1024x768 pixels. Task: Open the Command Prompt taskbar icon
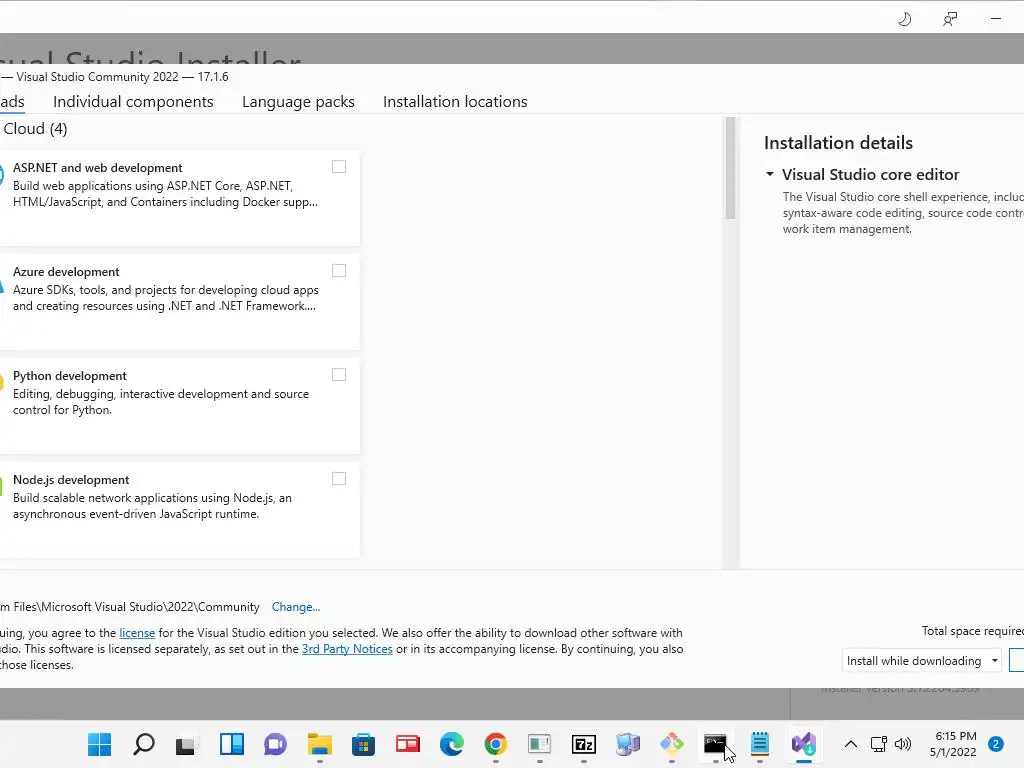716,744
